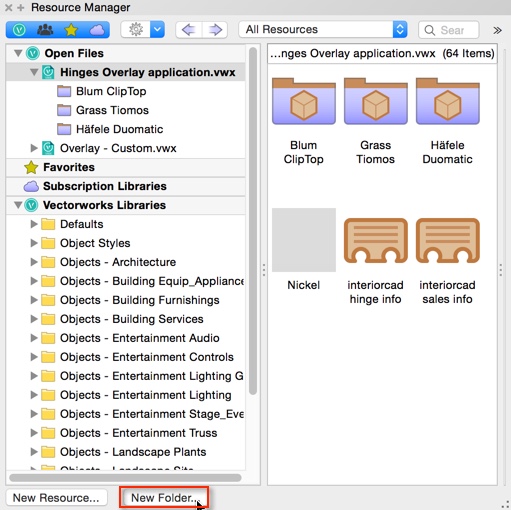Click the Hinges Overlay application.vwx file icon
The width and height of the screenshot is (511, 510).
pos(48,72)
